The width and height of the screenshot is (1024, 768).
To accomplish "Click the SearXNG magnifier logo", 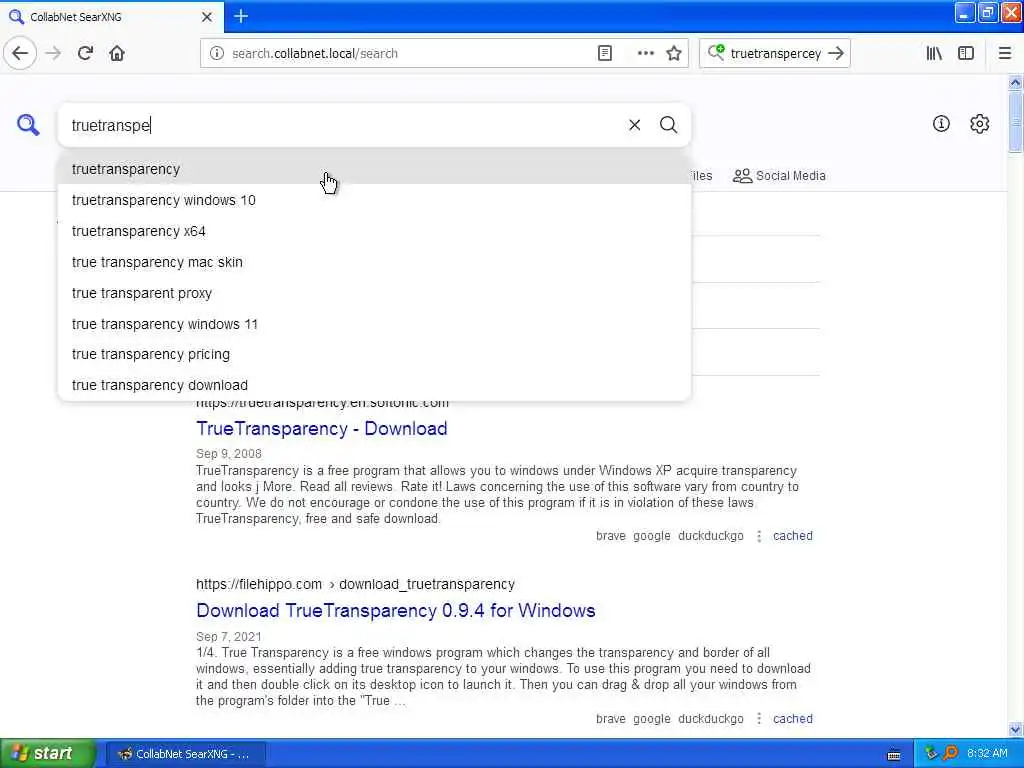I will [28, 124].
